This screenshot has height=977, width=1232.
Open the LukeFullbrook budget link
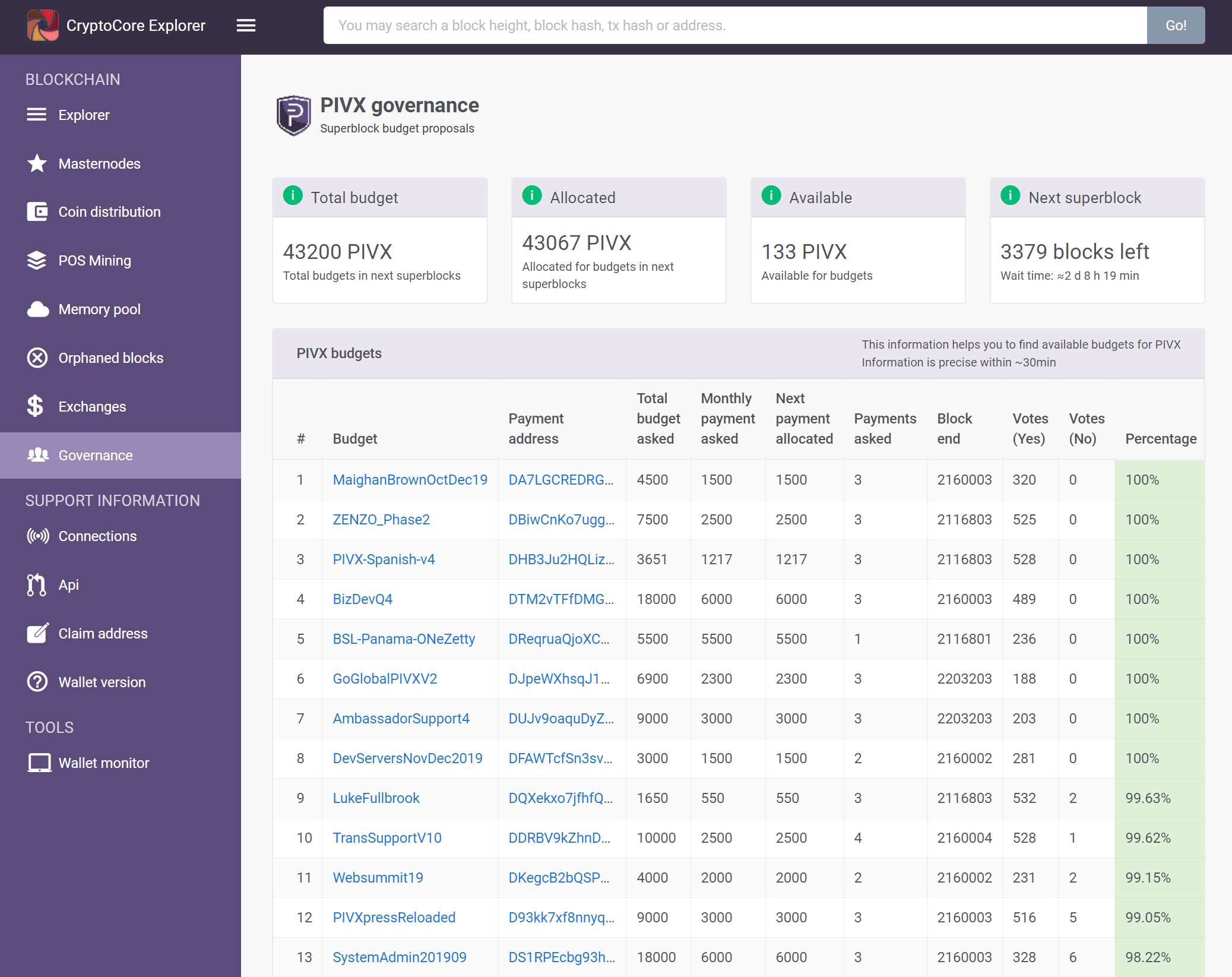376,798
